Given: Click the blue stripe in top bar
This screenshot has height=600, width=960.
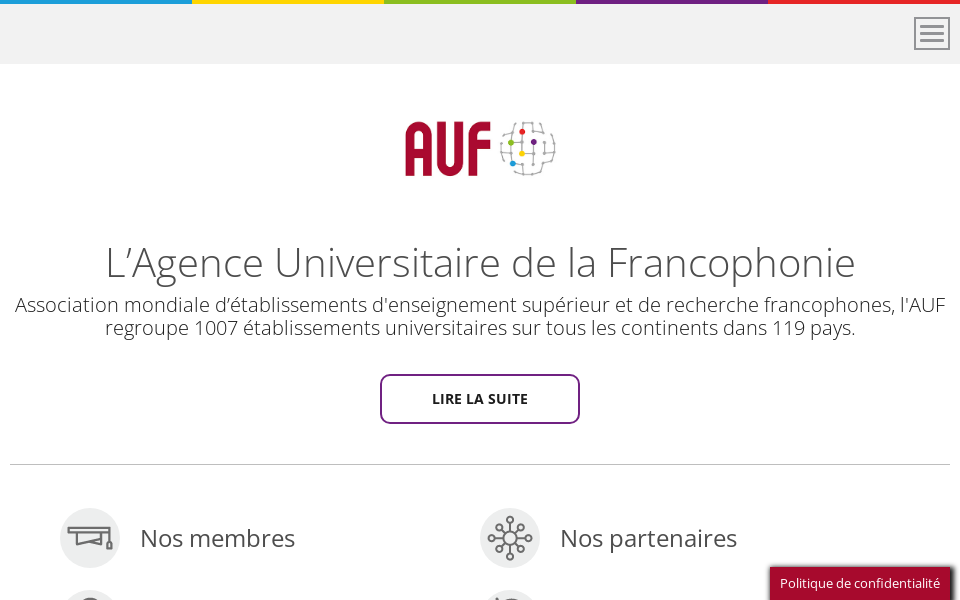Looking at the screenshot, I should pyautogui.click(x=96, y=2).
